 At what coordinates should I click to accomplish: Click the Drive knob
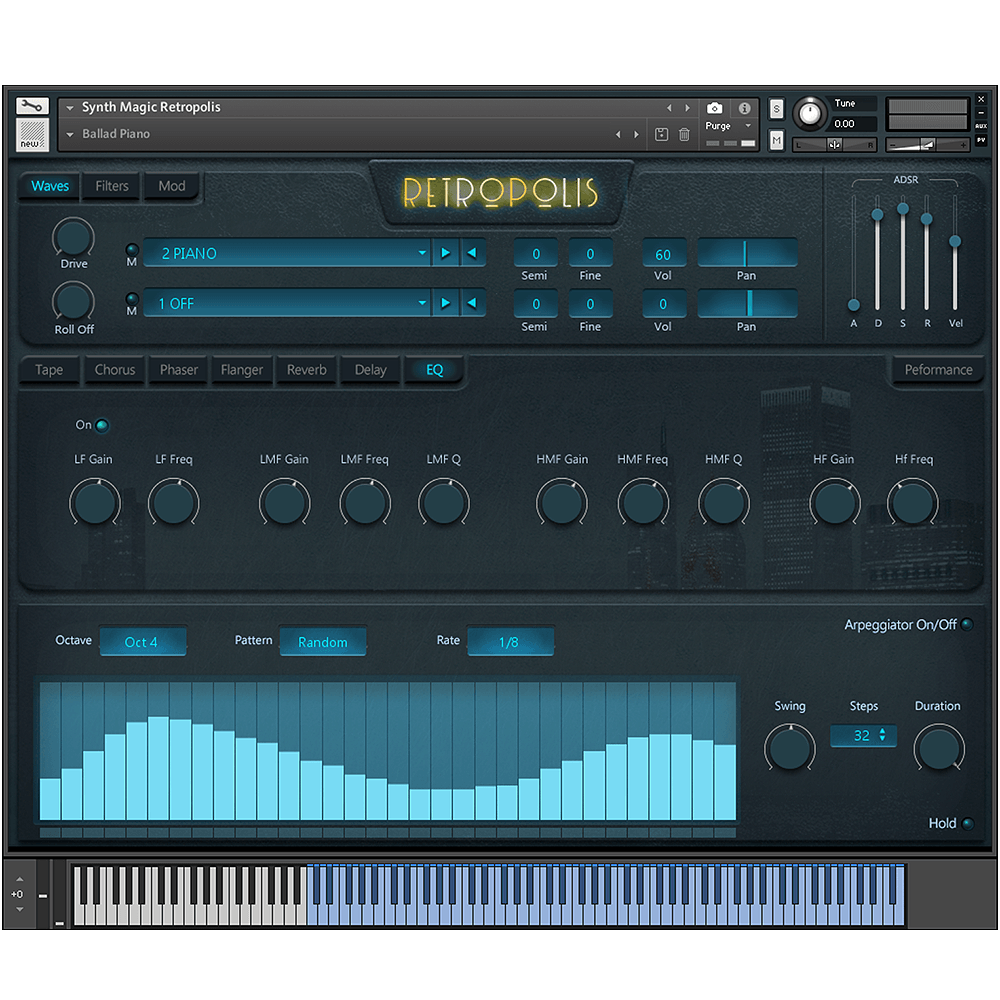[x=73, y=237]
